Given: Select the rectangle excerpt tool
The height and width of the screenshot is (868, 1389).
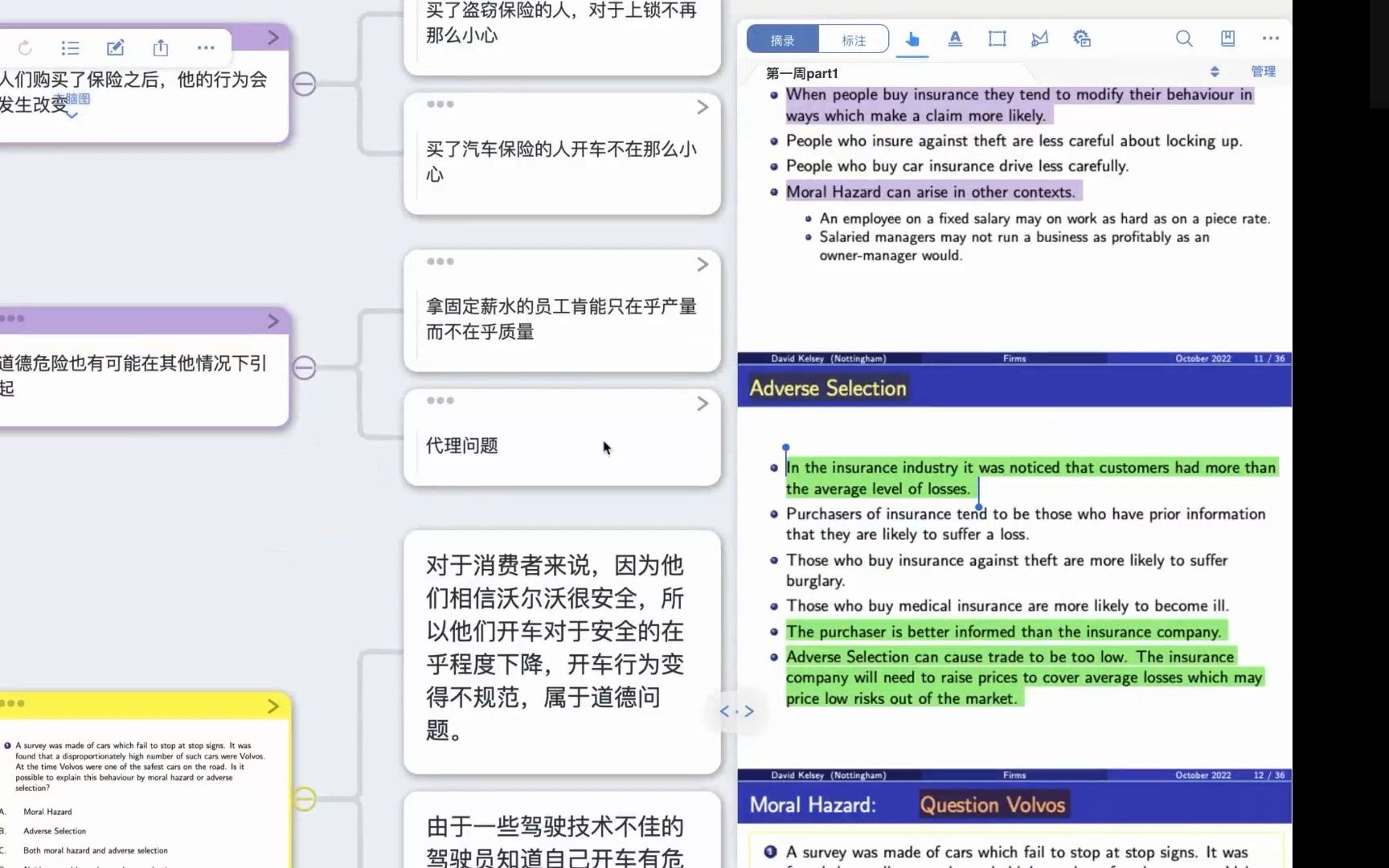Looking at the screenshot, I should pos(998,39).
